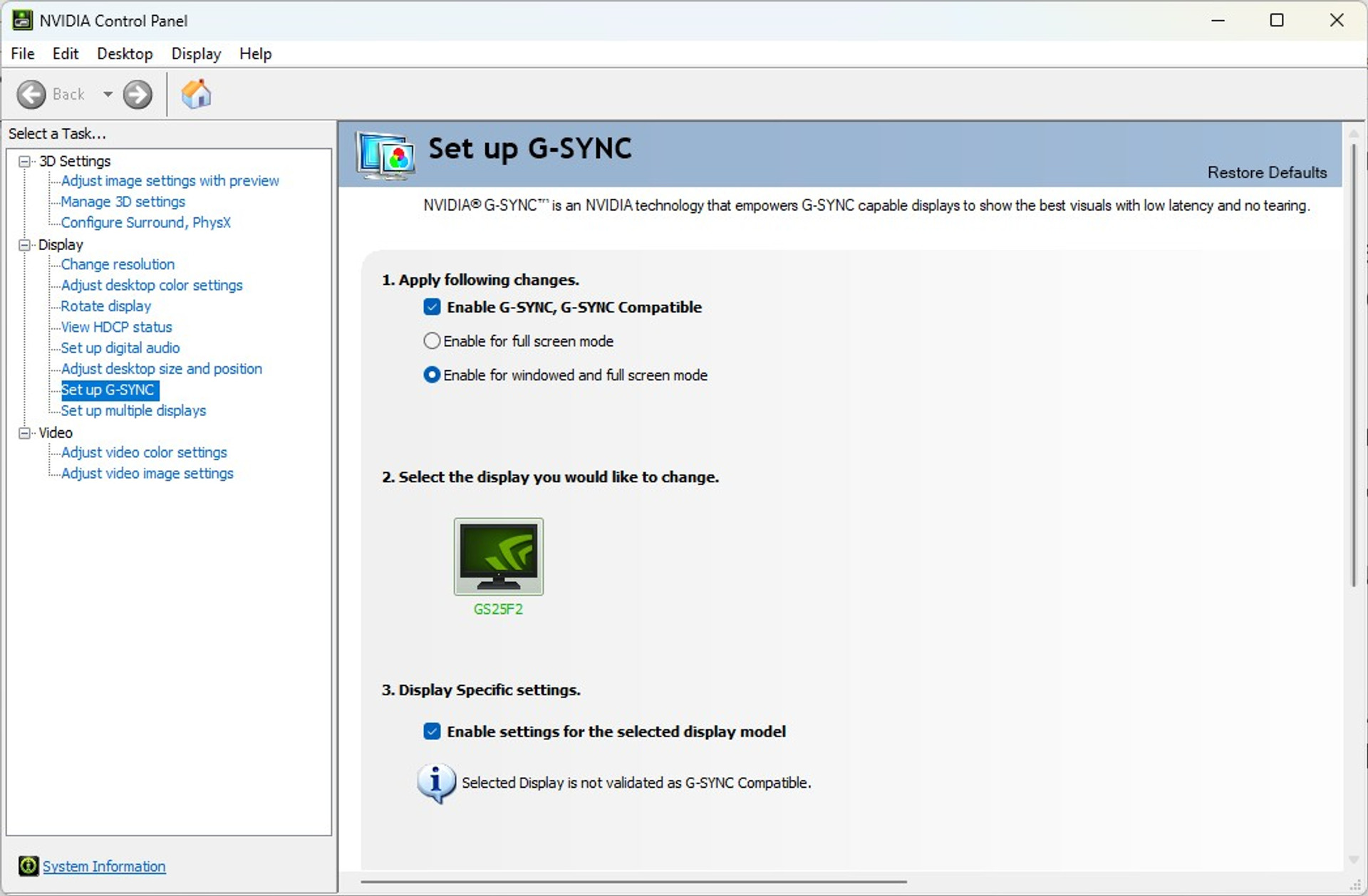Click the info icon beside validation message

coord(436,783)
